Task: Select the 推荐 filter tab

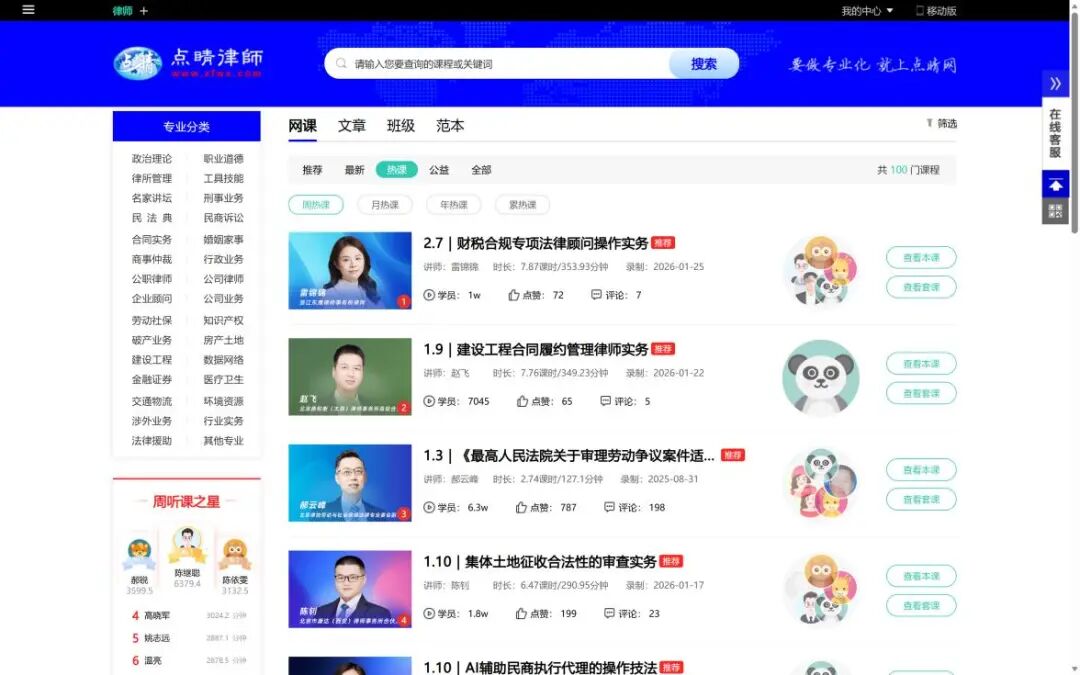Action: 311,169
